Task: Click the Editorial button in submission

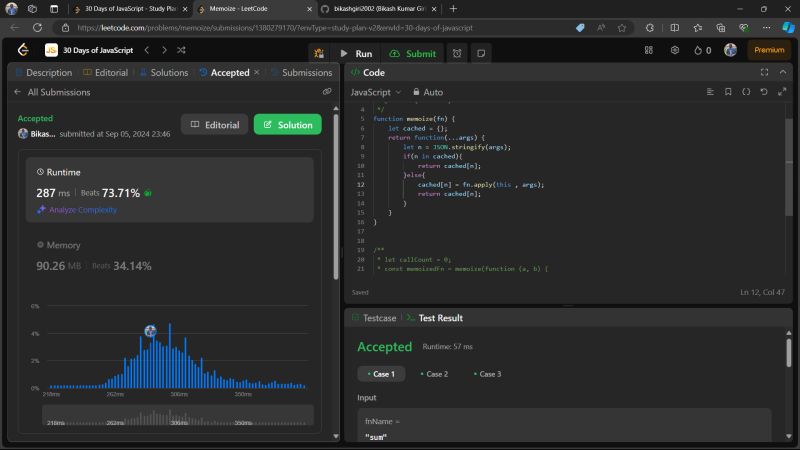Action: 214,124
